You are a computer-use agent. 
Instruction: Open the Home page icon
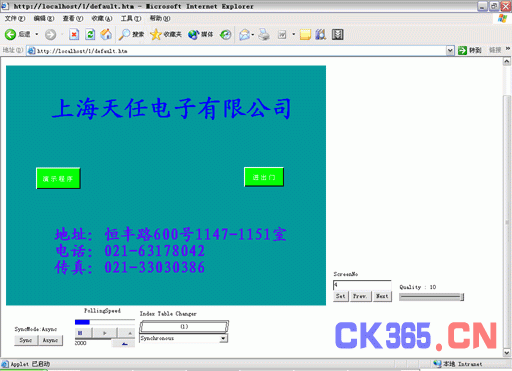tap(106, 34)
